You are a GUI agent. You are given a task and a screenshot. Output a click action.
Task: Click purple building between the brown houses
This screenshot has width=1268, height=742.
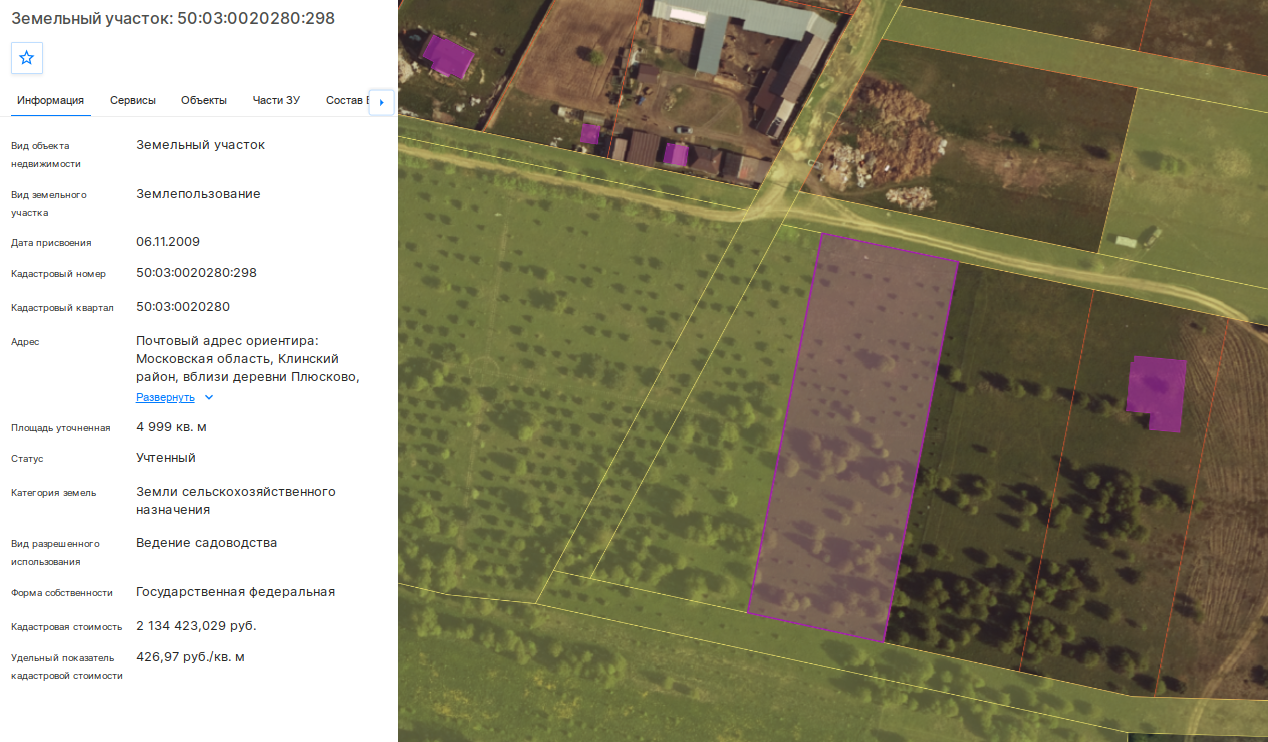pyautogui.click(x=677, y=155)
